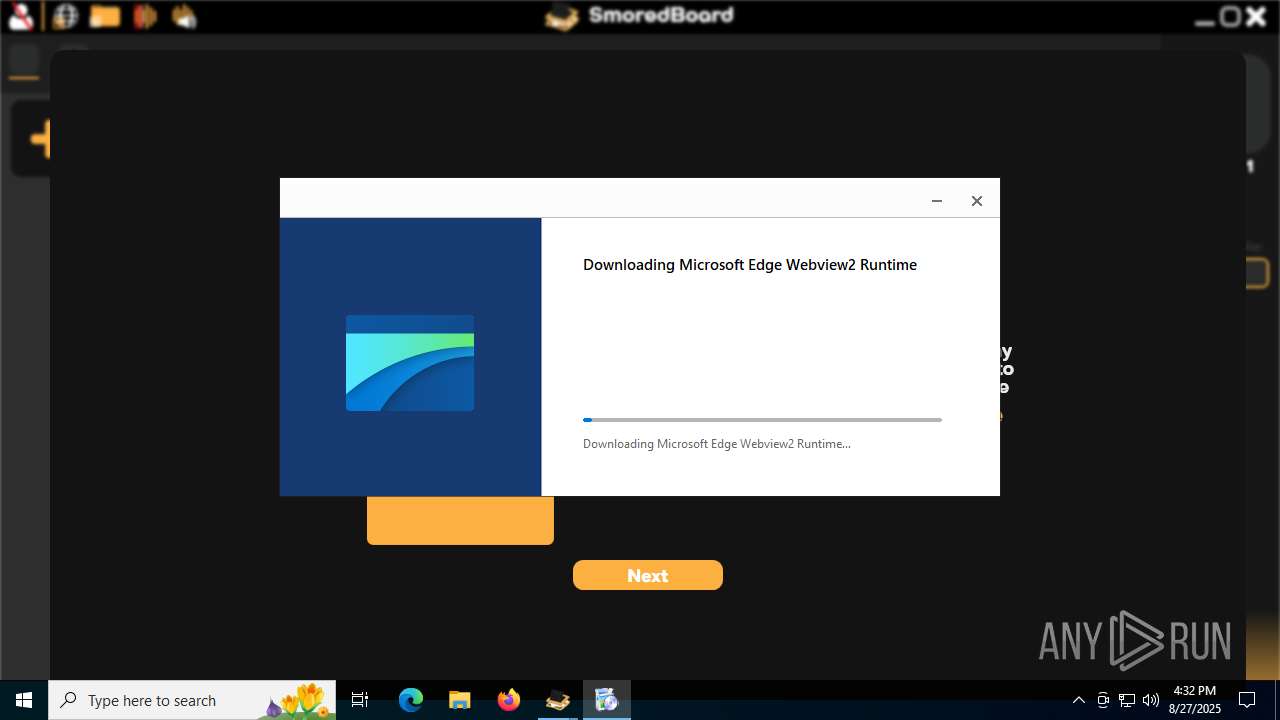Launch Firefox from the taskbar

pos(508,700)
